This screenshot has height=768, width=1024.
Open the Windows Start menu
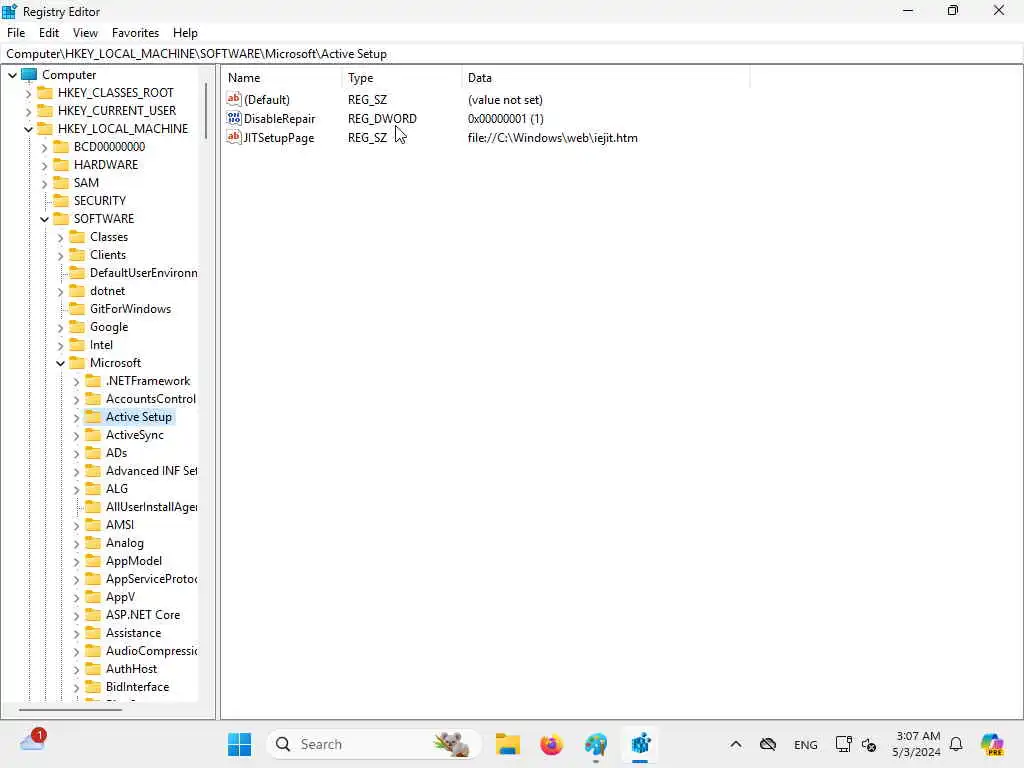click(x=240, y=744)
